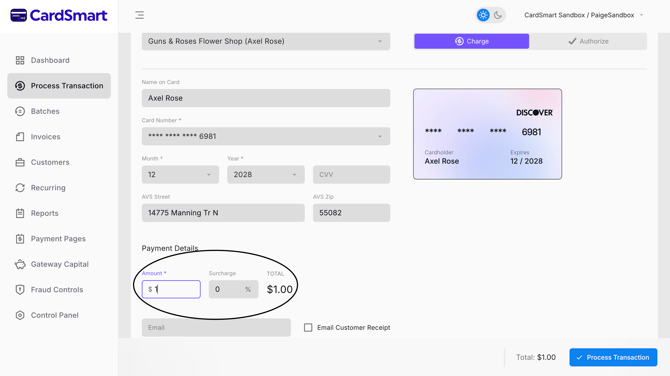The height and width of the screenshot is (376, 670).
Task: Click the Amount input field
Action: tap(171, 289)
